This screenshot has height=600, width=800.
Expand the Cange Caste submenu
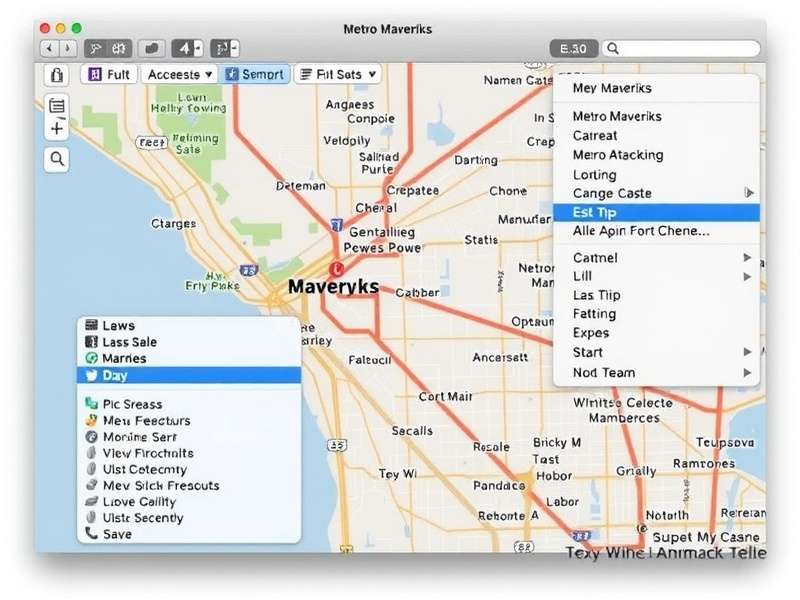(x=656, y=193)
